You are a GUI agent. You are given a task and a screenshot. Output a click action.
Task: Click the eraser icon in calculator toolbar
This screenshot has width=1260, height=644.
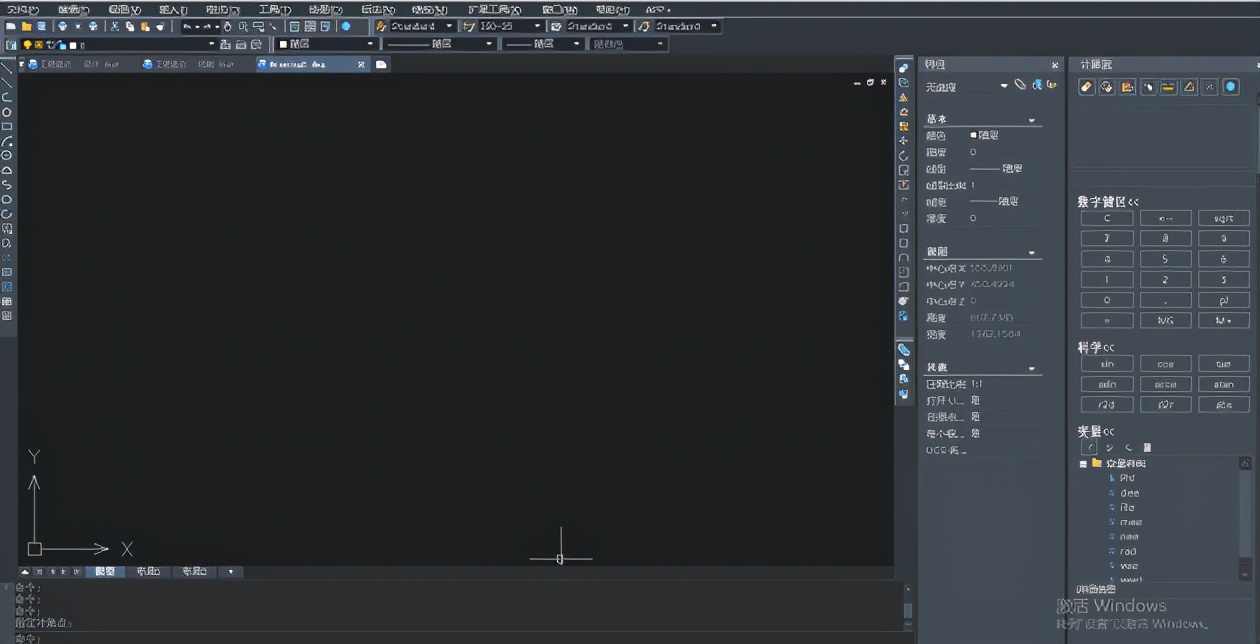pyautogui.click(x=1087, y=87)
